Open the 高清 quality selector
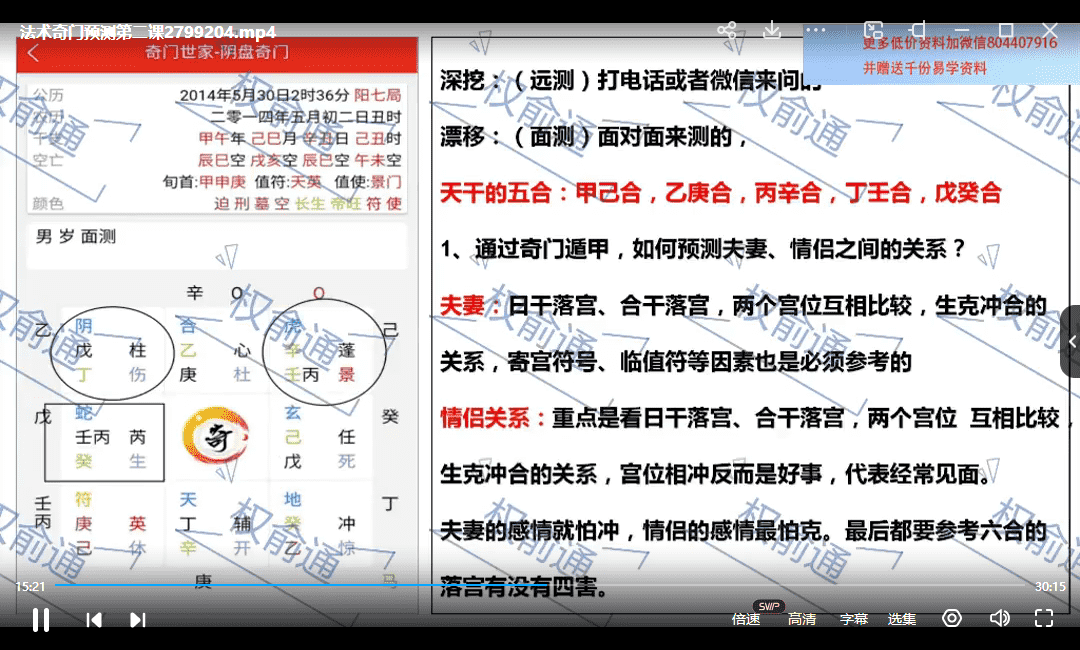Viewport: 1080px width, 650px height. (802, 619)
